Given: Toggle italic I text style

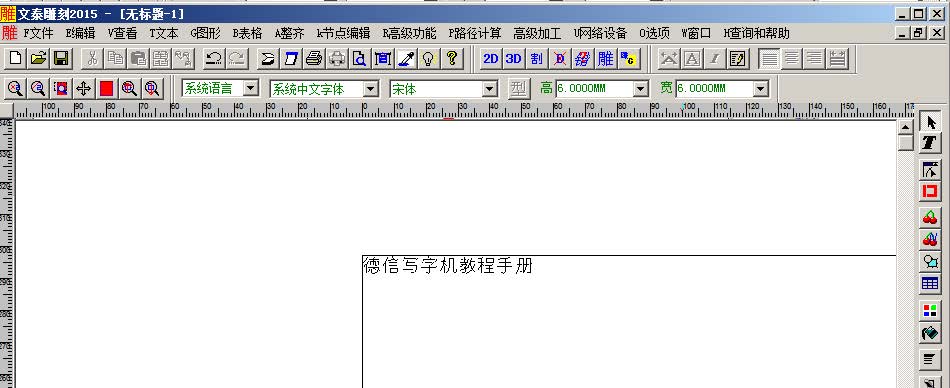Looking at the screenshot, I should point(714,58).
